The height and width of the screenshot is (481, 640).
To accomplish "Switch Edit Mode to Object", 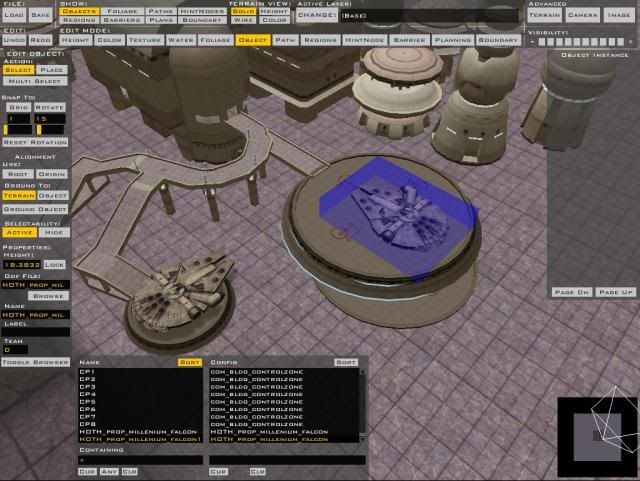I will [253, 40].
